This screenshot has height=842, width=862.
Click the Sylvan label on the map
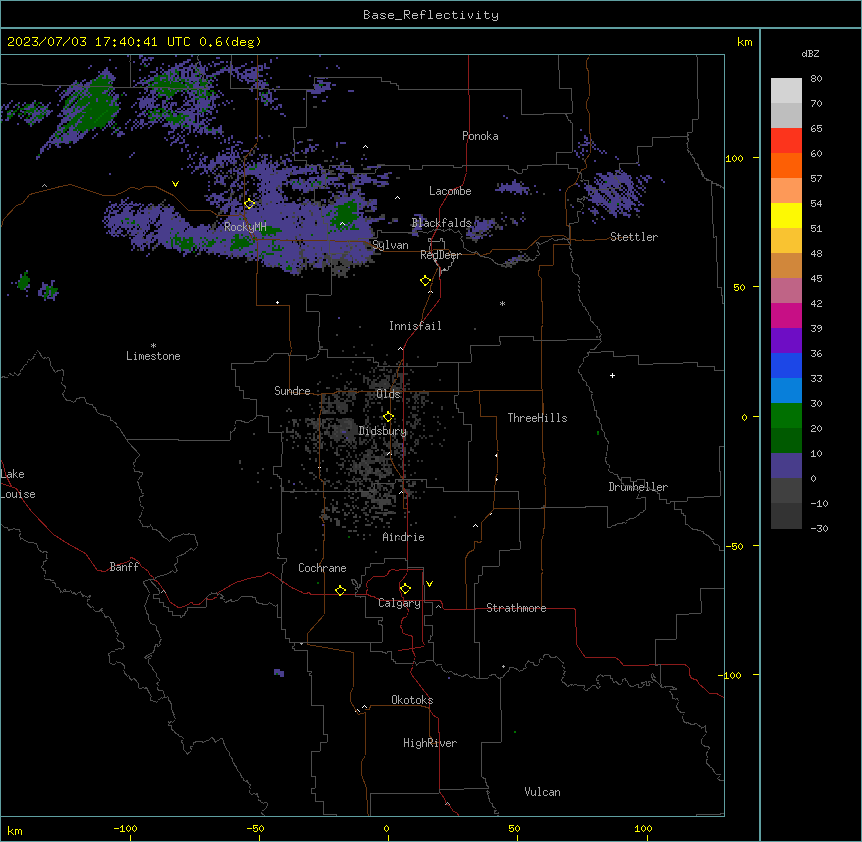(x=390, y=245)
